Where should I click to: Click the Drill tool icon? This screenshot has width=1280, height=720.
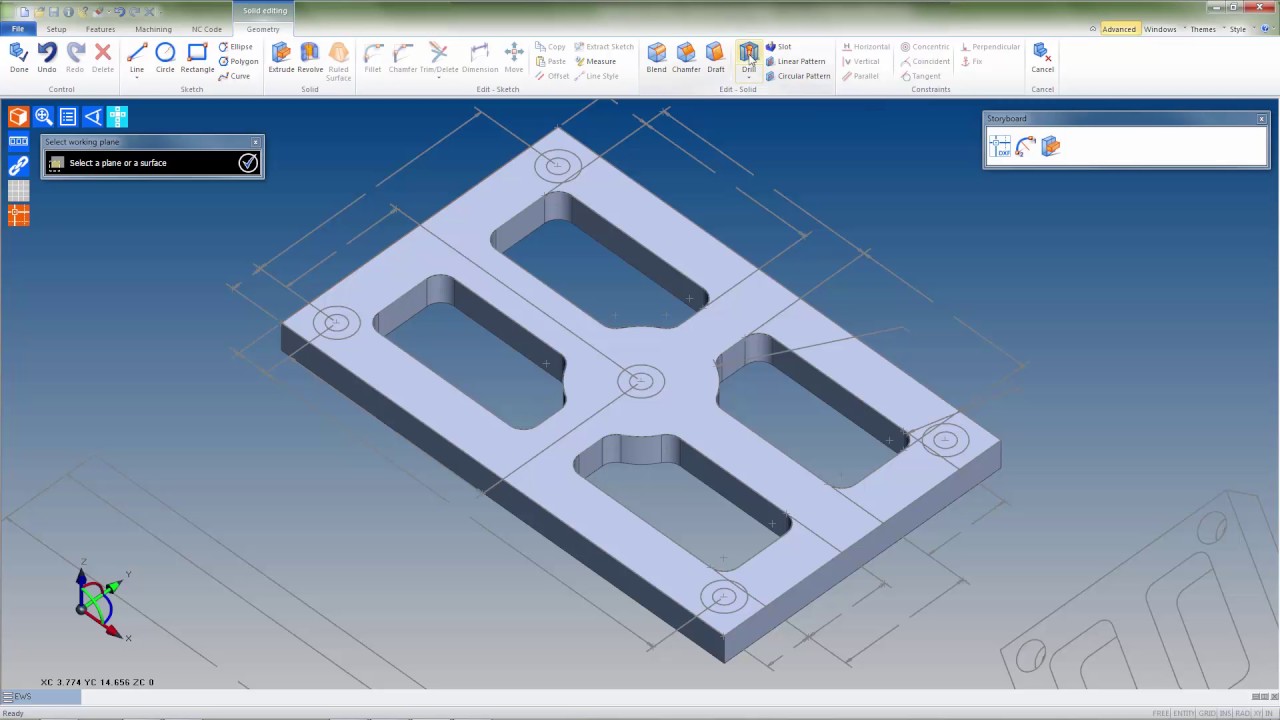[x=749, y=52]
